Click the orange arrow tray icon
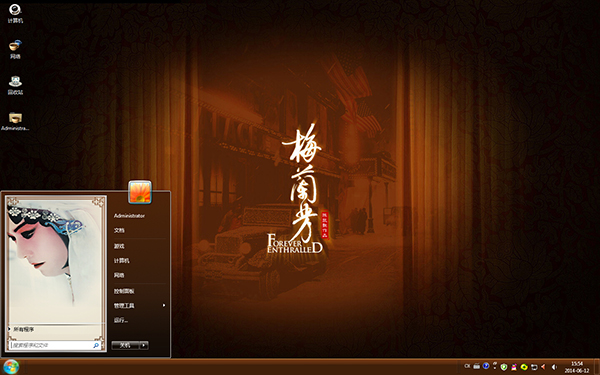This screenshot has width=600, height=375. [543, 367]
